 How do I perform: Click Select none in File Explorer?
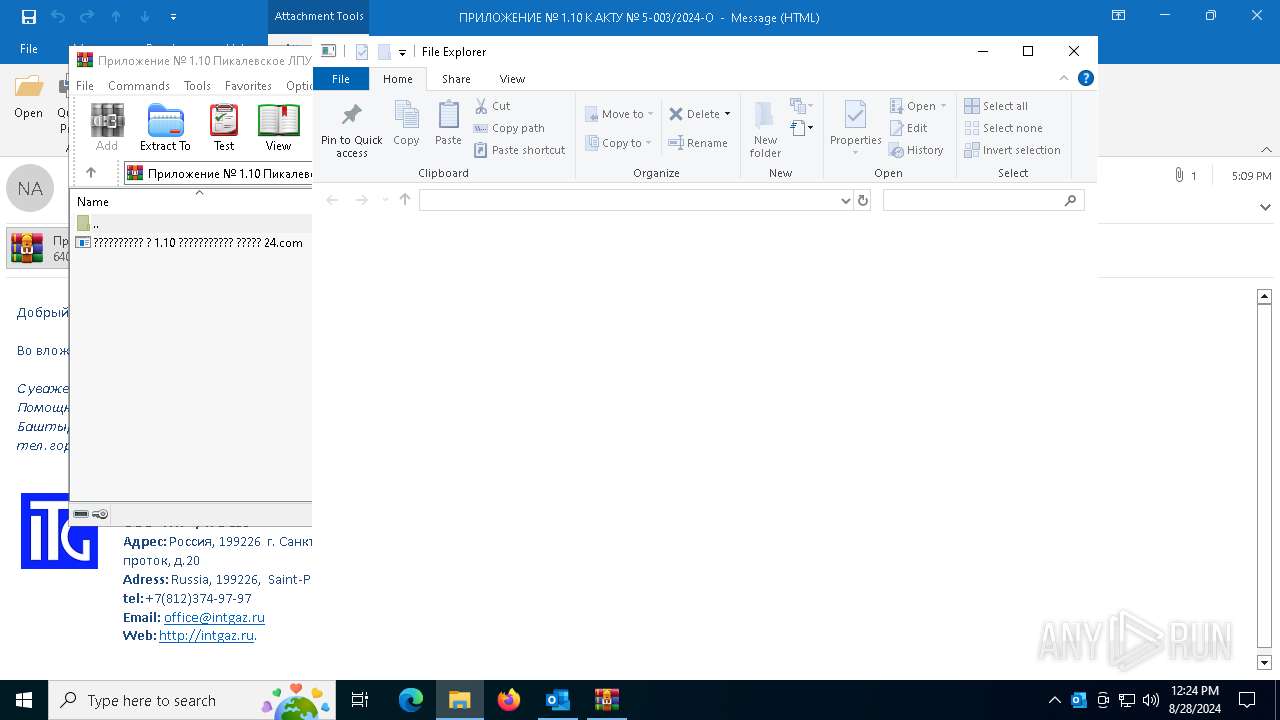pos(1003,128)
